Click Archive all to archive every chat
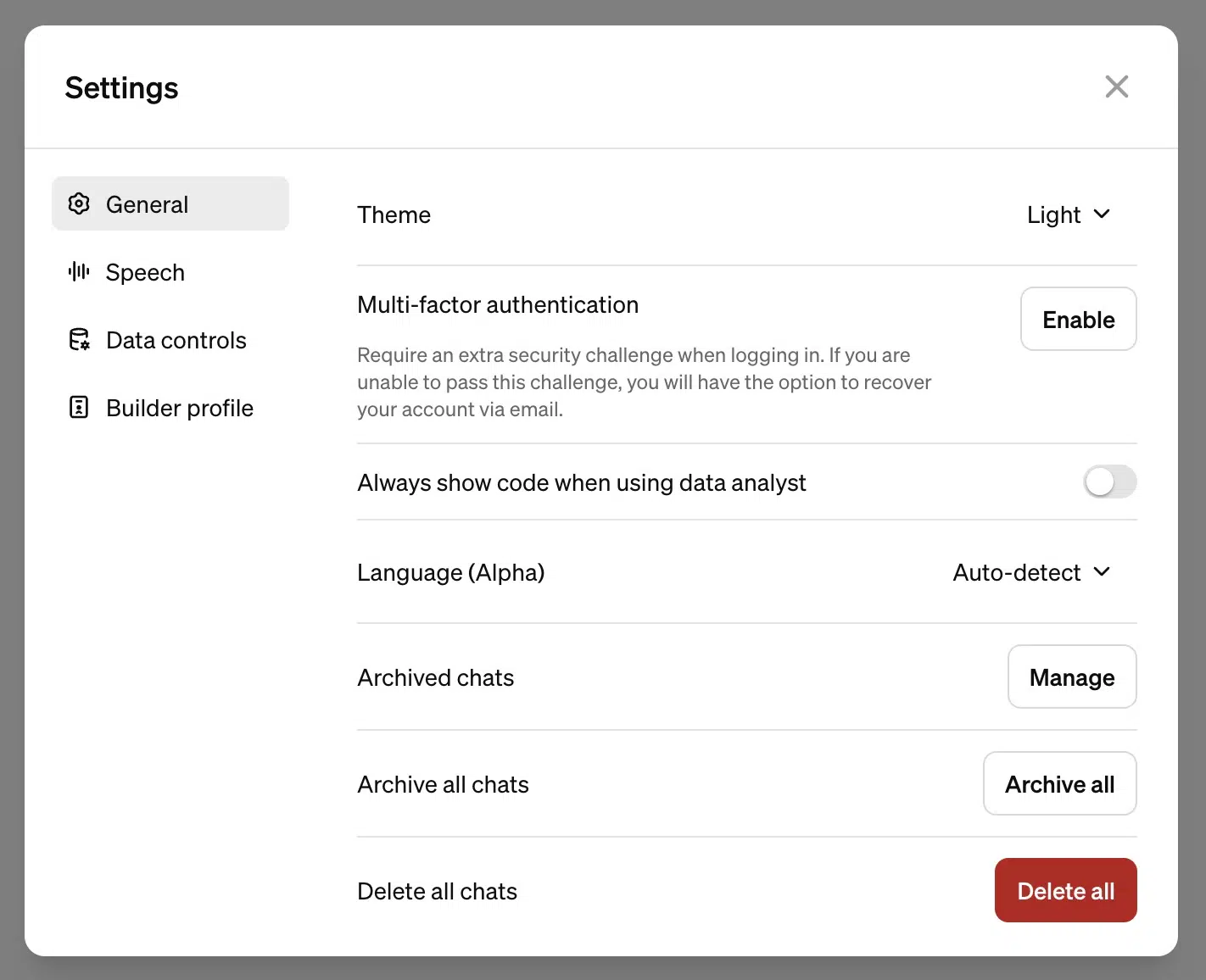The width and height of the screenshot is (1206, 980). [x=1059, y=783]
